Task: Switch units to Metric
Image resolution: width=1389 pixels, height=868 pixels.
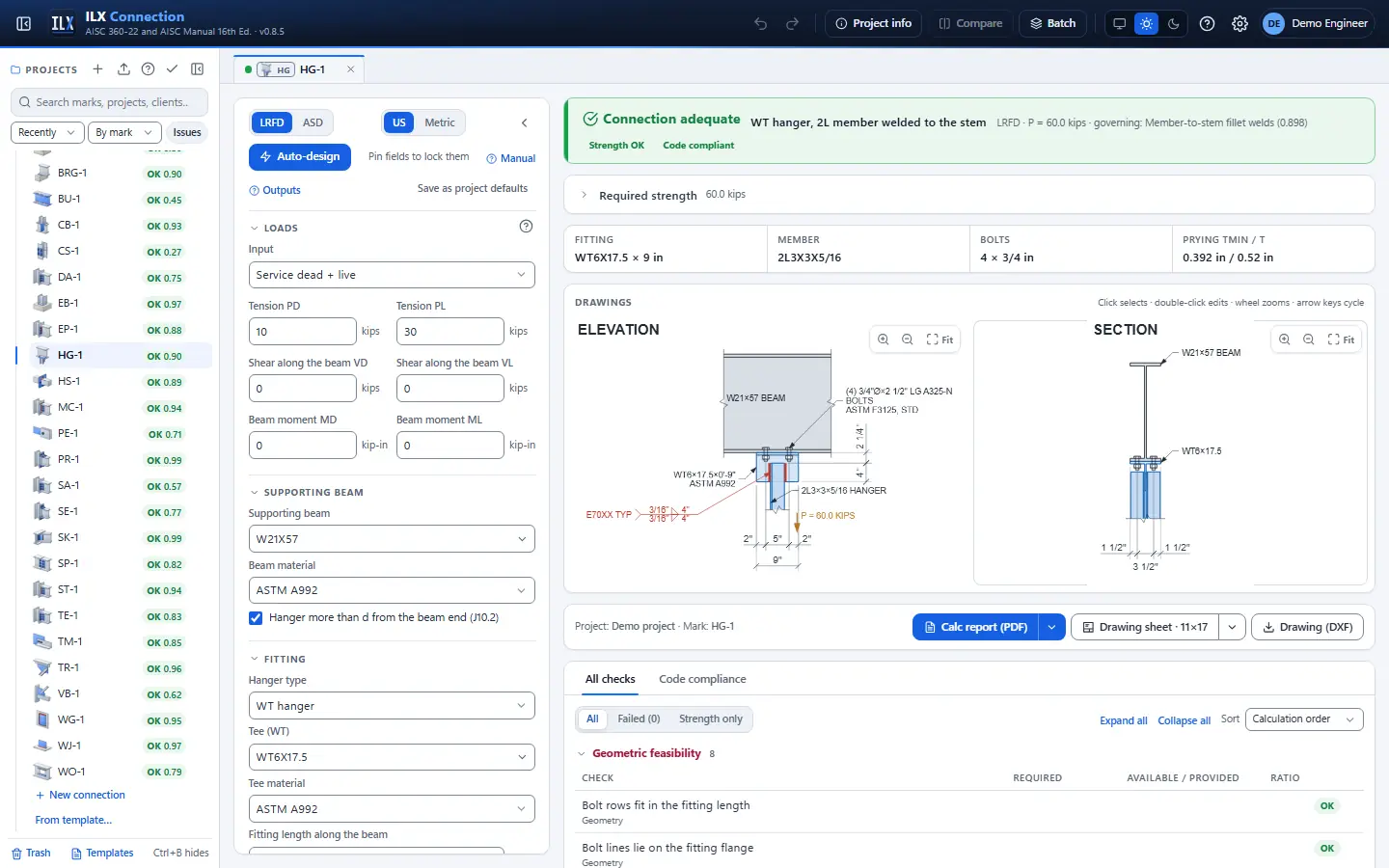Action: pyautogui.click(x=440, y=122)
